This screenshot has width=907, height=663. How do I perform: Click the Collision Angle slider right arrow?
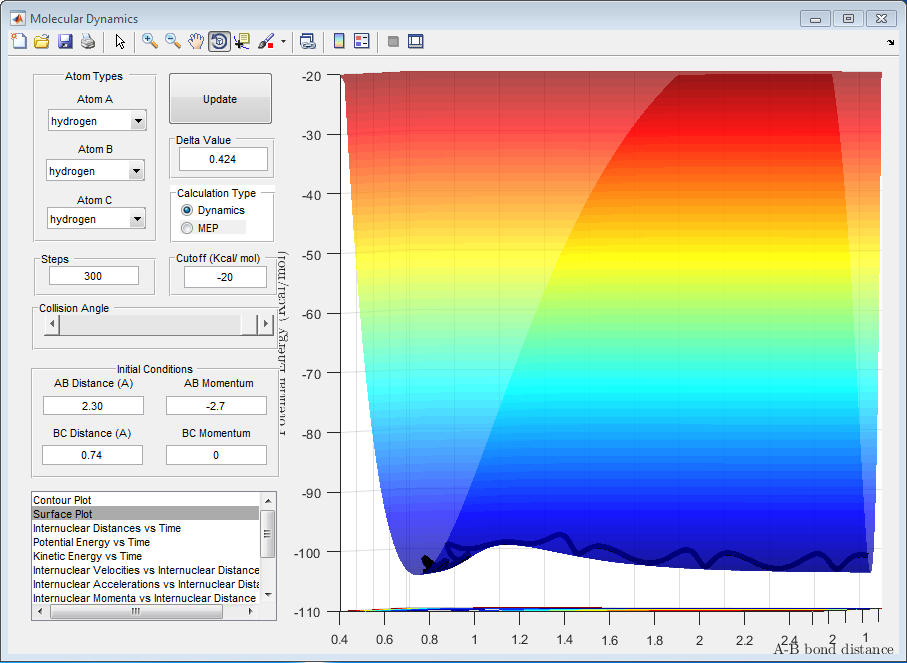(x=265, y=324)
